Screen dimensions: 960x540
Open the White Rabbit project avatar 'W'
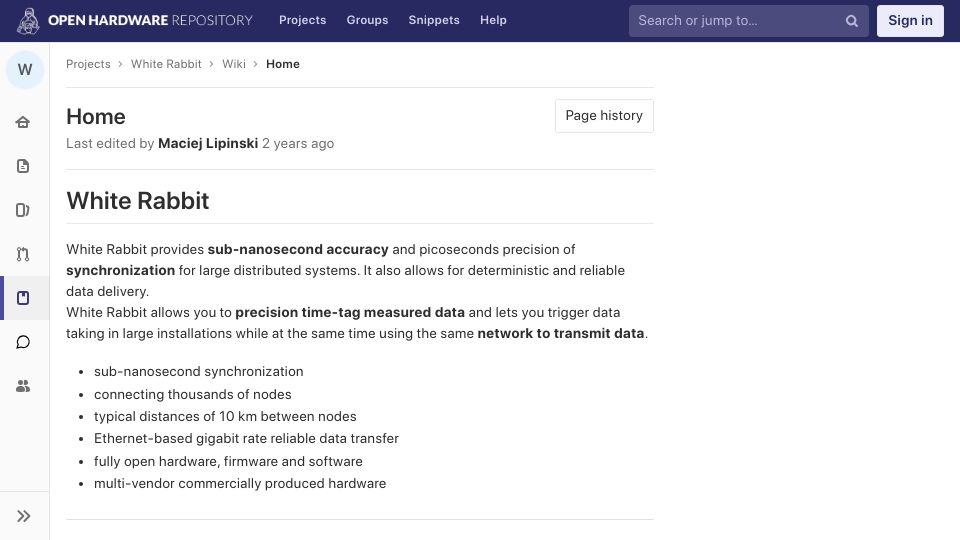coord(25,70)
